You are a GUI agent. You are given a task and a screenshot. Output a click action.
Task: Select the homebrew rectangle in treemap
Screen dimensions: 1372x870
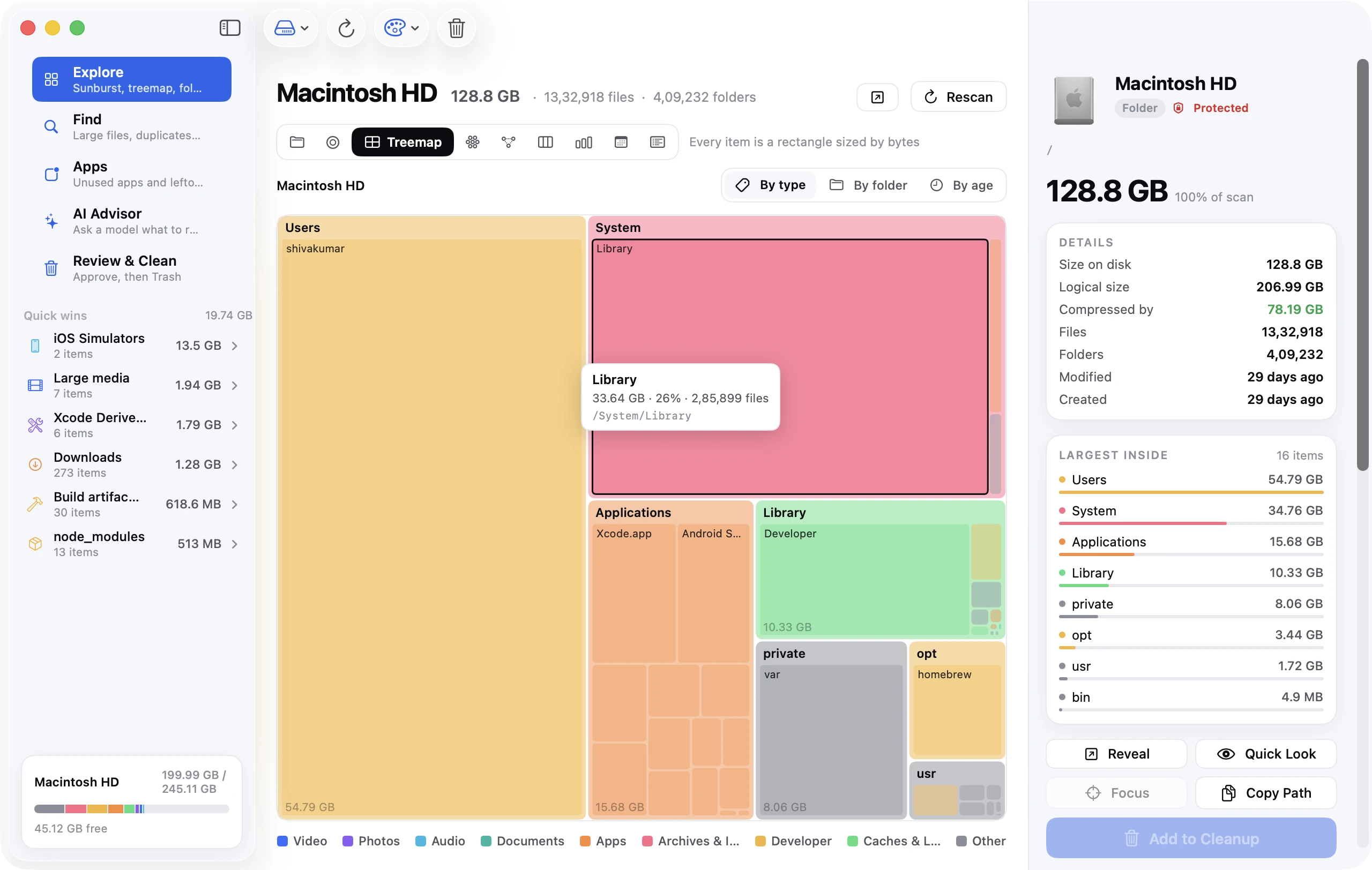pos(957,710)
